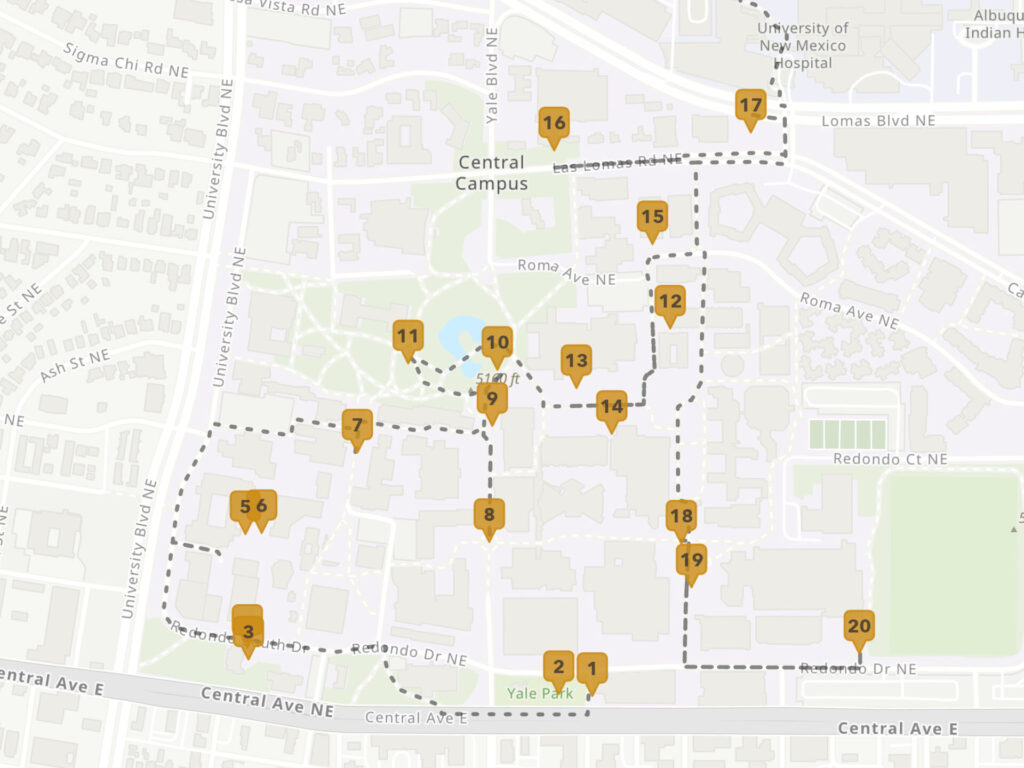Select marker 2 near Yale Park
The image size is (1024, 768).
[x=558, y=667]
